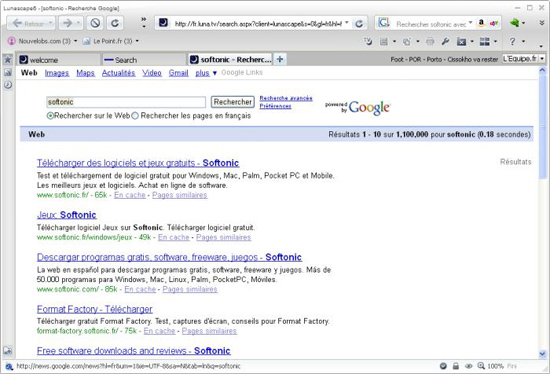The image size is (550, 374).
Task: Open a new tab with plus button
Action: tap(280, 59)
